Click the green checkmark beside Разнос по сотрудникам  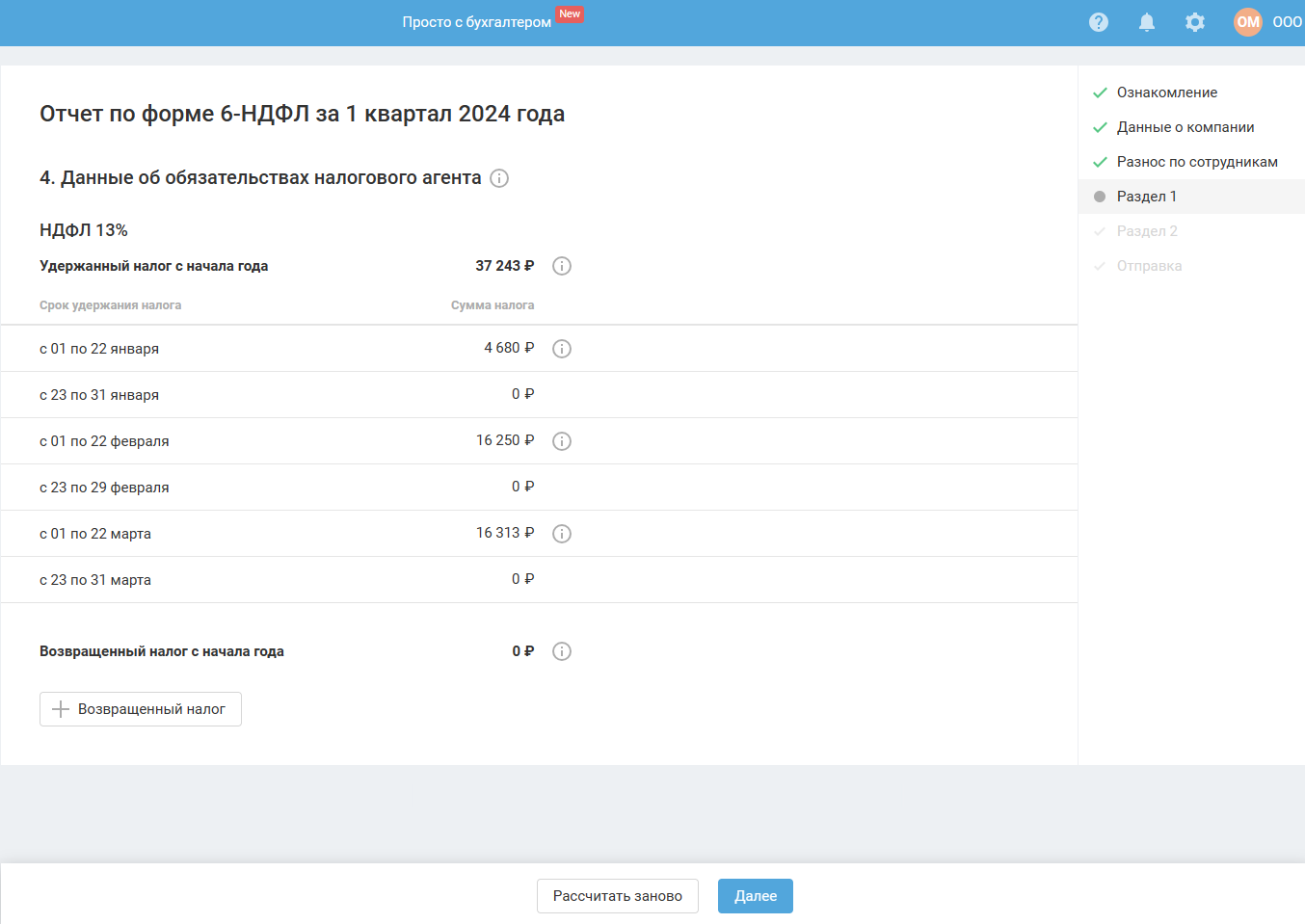pos(1100,162)
